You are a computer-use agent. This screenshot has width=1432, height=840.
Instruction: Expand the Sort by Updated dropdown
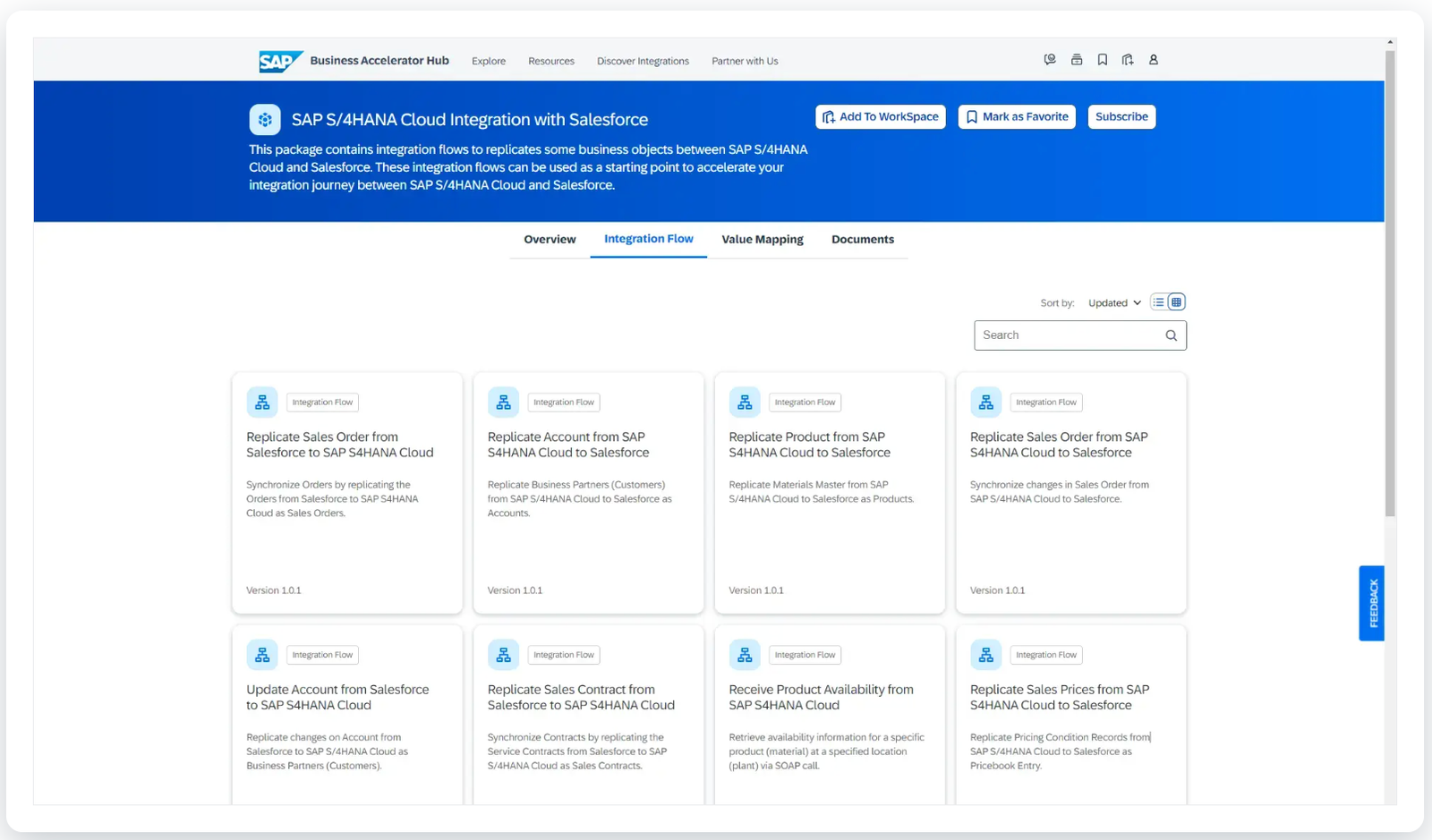[x=1114, y=303]
